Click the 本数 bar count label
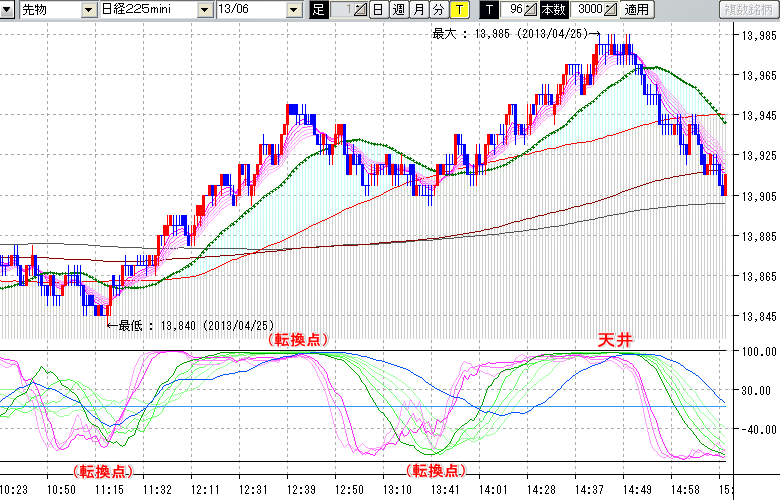This screenshot has width=780, height=500. [552, 10]
